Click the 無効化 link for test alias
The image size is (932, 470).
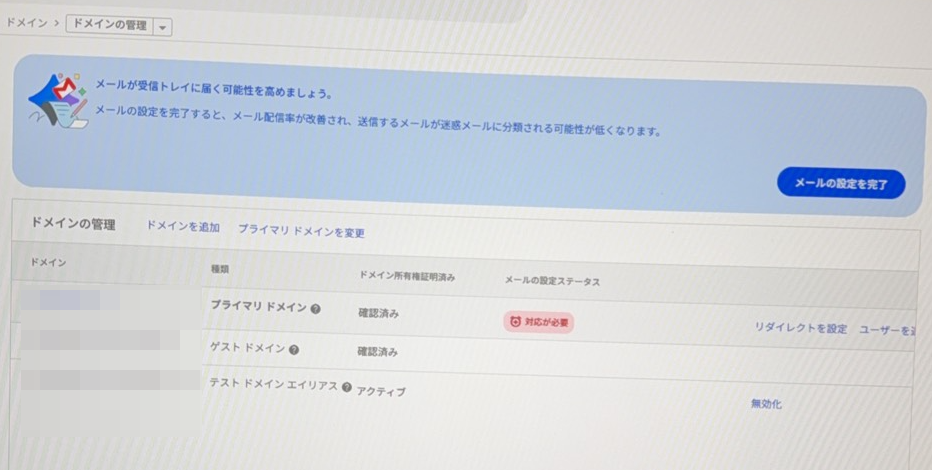click(x=766, y=403)
